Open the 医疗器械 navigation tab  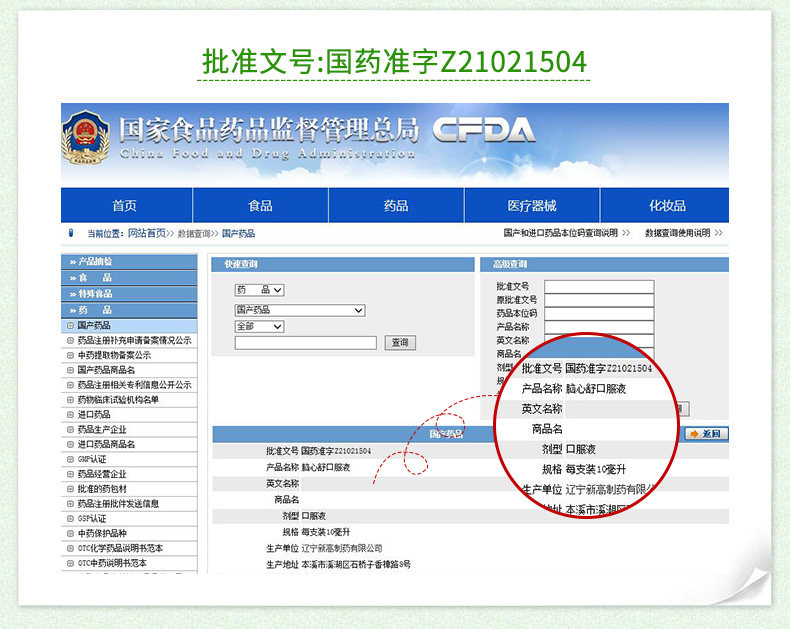pos(532,206)
